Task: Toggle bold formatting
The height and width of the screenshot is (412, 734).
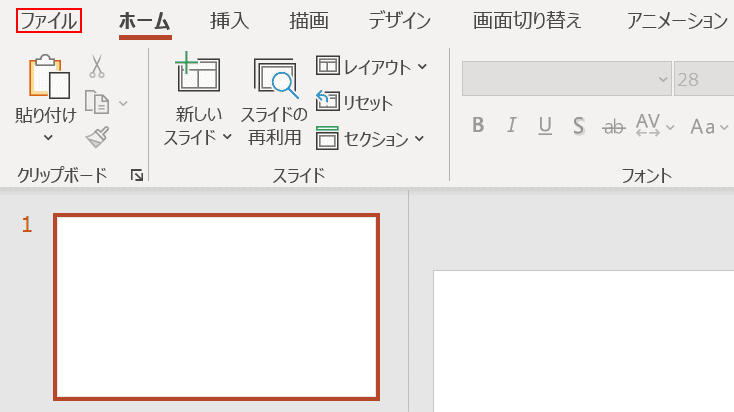Action: tap(478, 125)
